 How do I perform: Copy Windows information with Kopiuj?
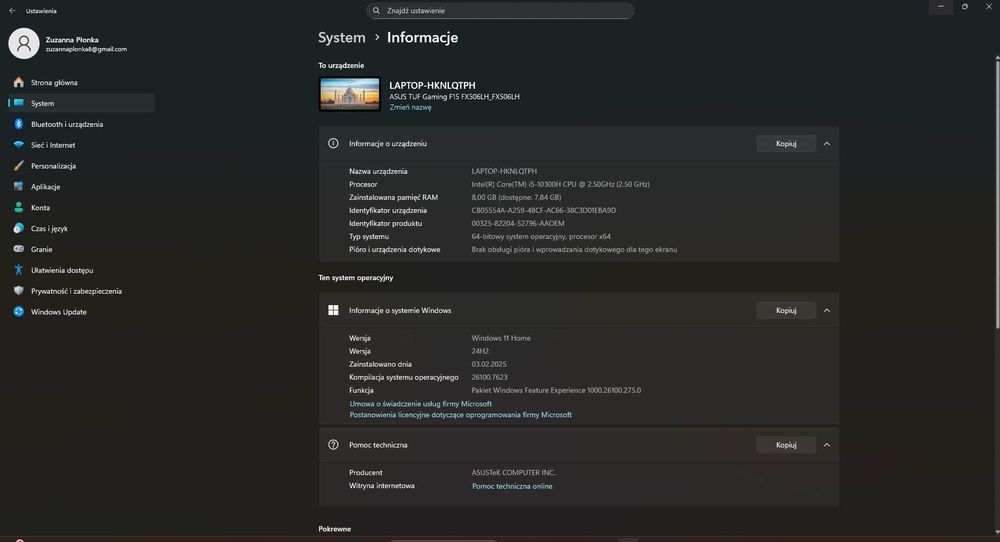[x=786, y=310]
